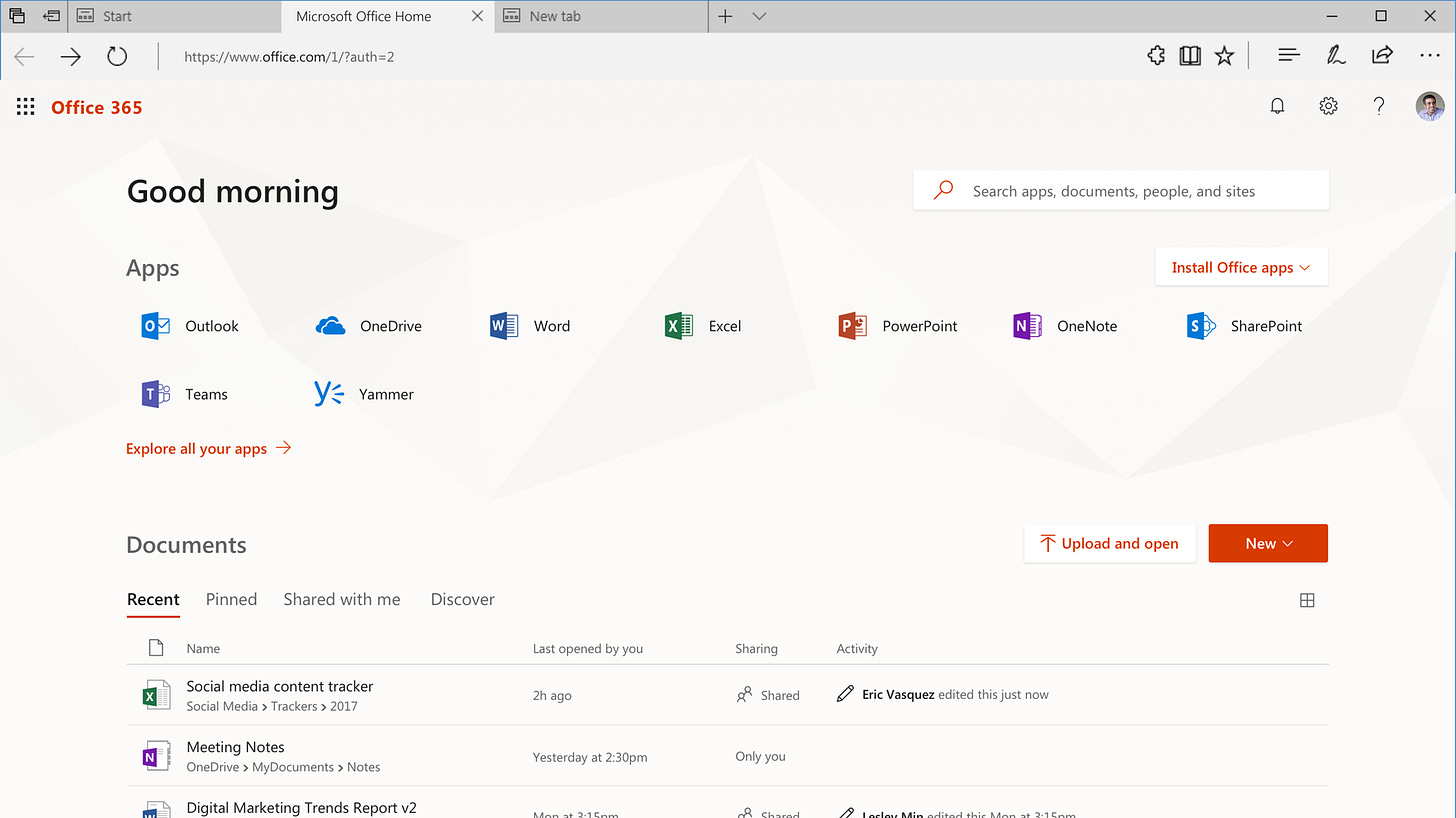Viewport: 1456px width, 818px height.
Task: Open the Office 365 app launcher waffle
Action: point(25,106)
